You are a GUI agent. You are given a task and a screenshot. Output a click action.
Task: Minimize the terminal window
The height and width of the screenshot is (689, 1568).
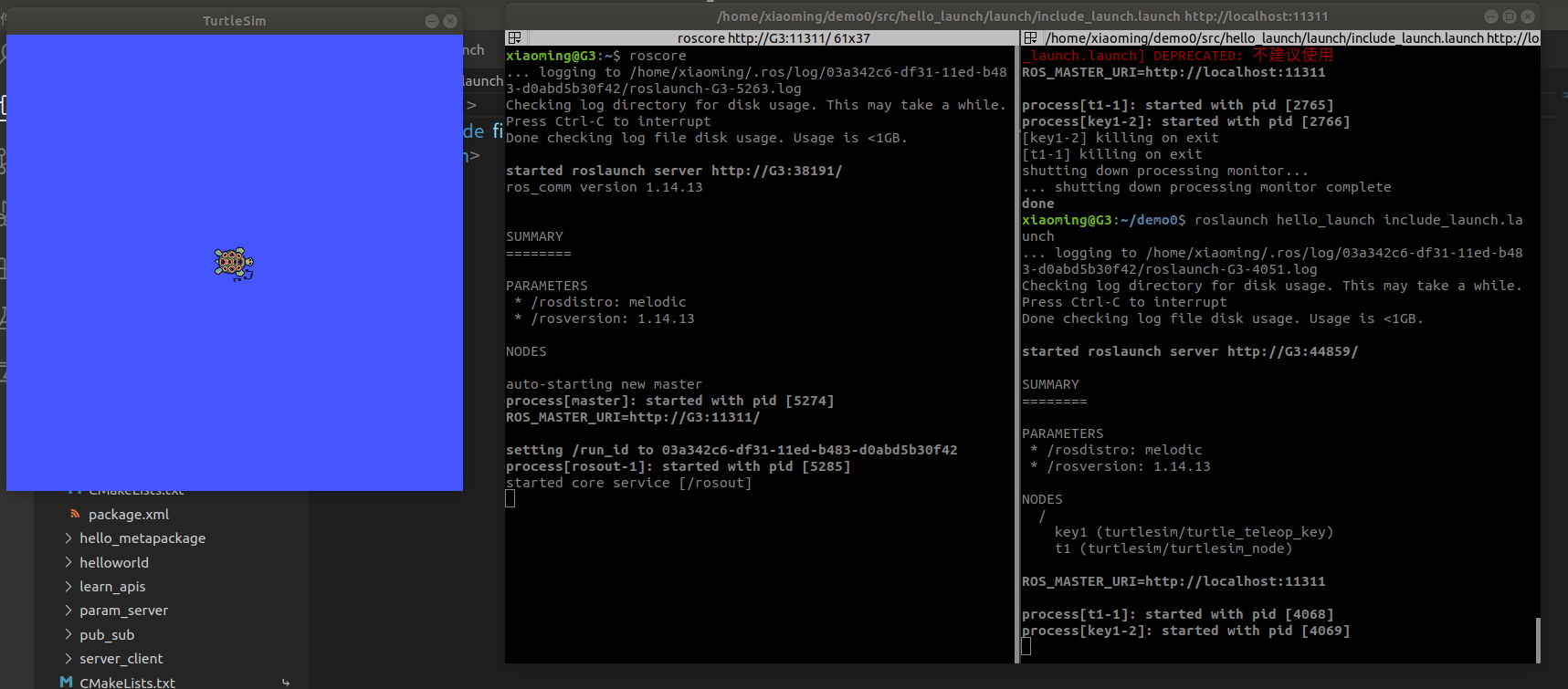click(x=1491, y=16)
